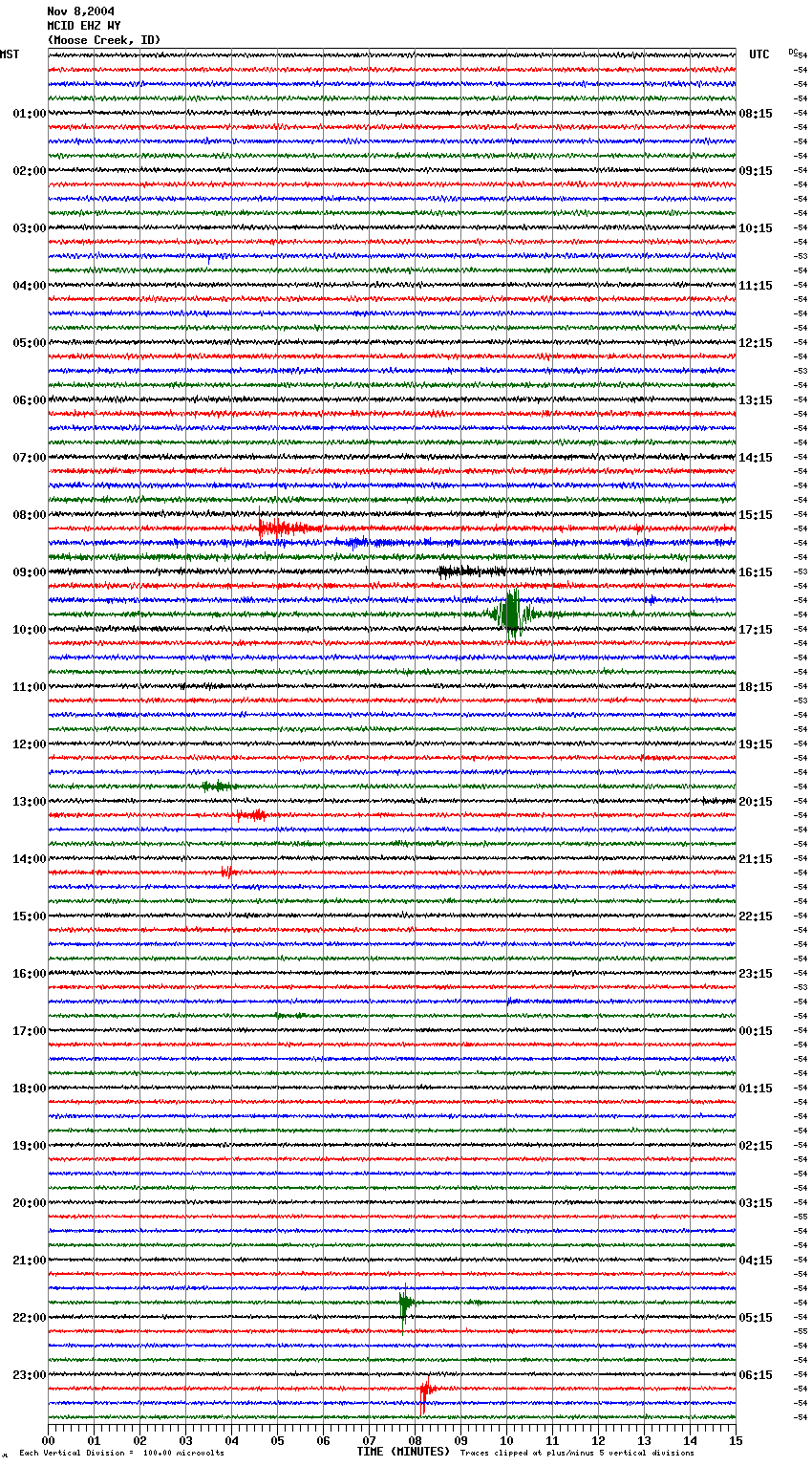Select the 21:00 MST hour label
Image resolution: width=812 pixels, height=1466 pixels.
pos(30,1261)
